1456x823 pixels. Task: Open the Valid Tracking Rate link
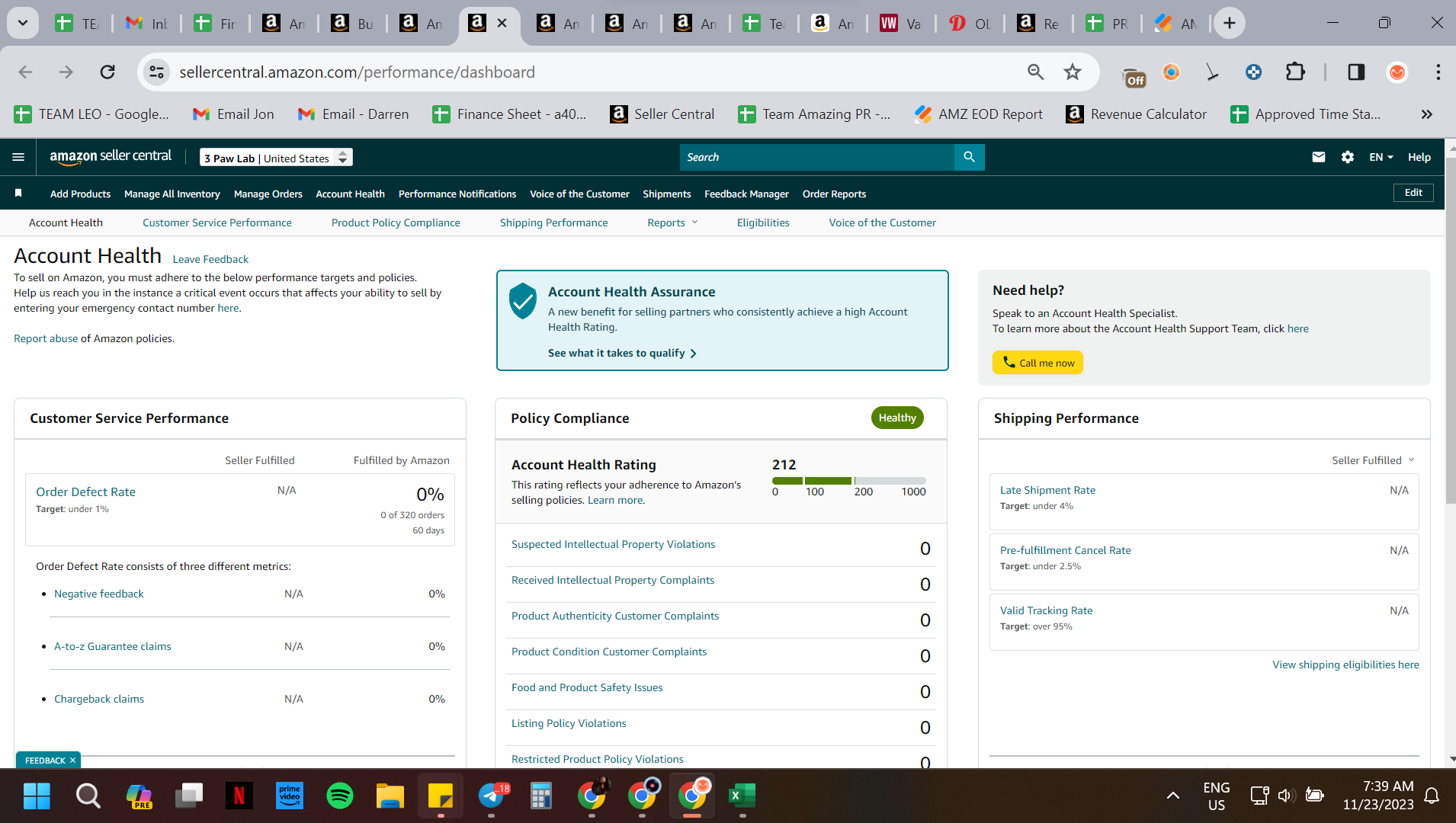point(1046,610)
